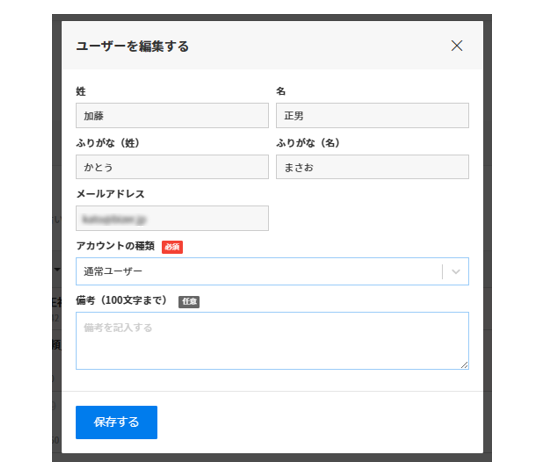Open the アカウントの種類 dropdown showing 通常ユーザー
Viewport: 546px width, 473px height.
click(272, 271)
